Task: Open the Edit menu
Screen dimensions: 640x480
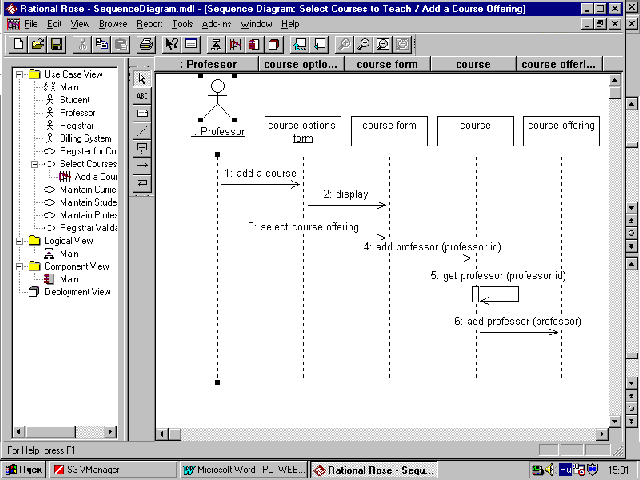Action: tap(54, 24)
